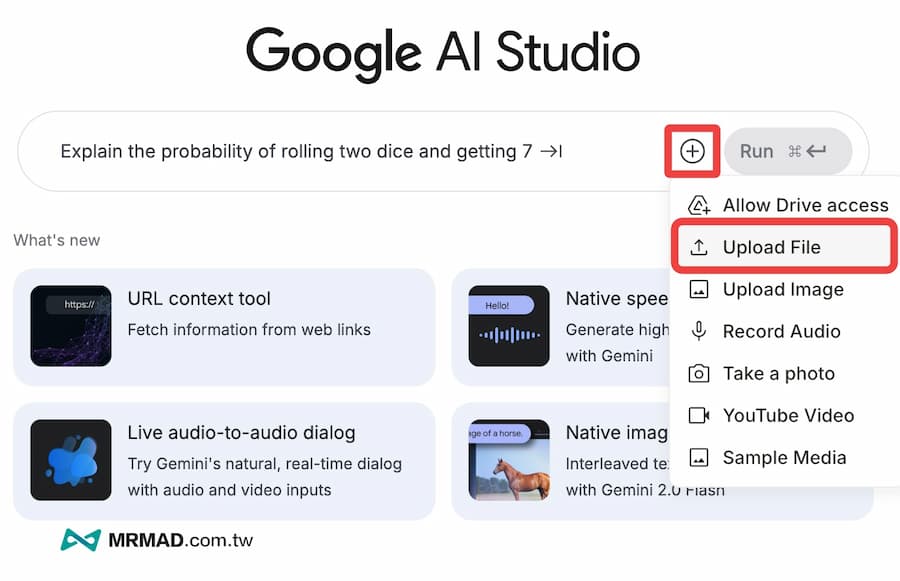Image resolution: width=900 pixels, height=581 pixels.
Task: Click the image icon beside Upload Image
Action: (700, 289)
